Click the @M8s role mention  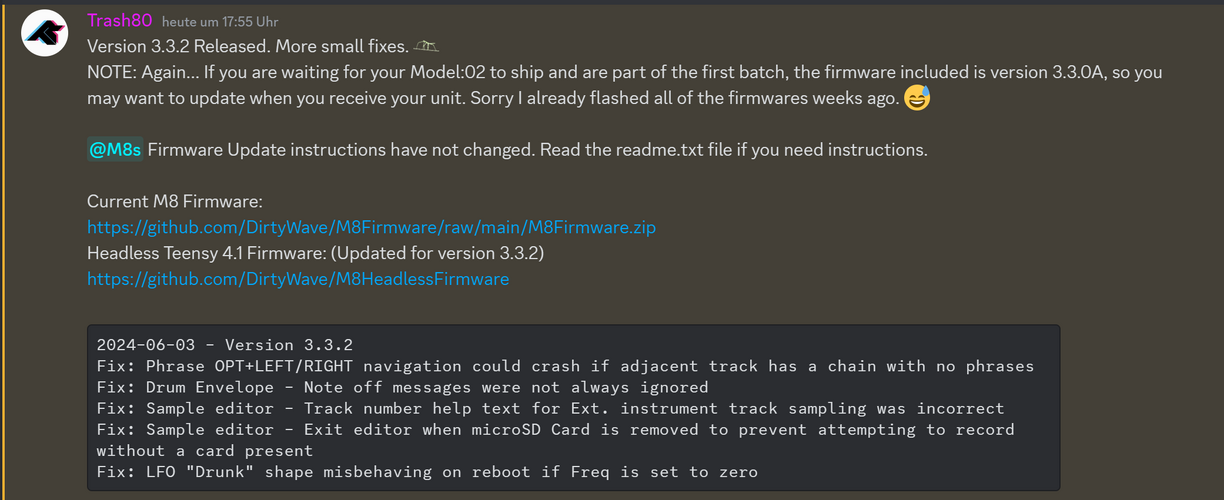[x=115, y=150]
